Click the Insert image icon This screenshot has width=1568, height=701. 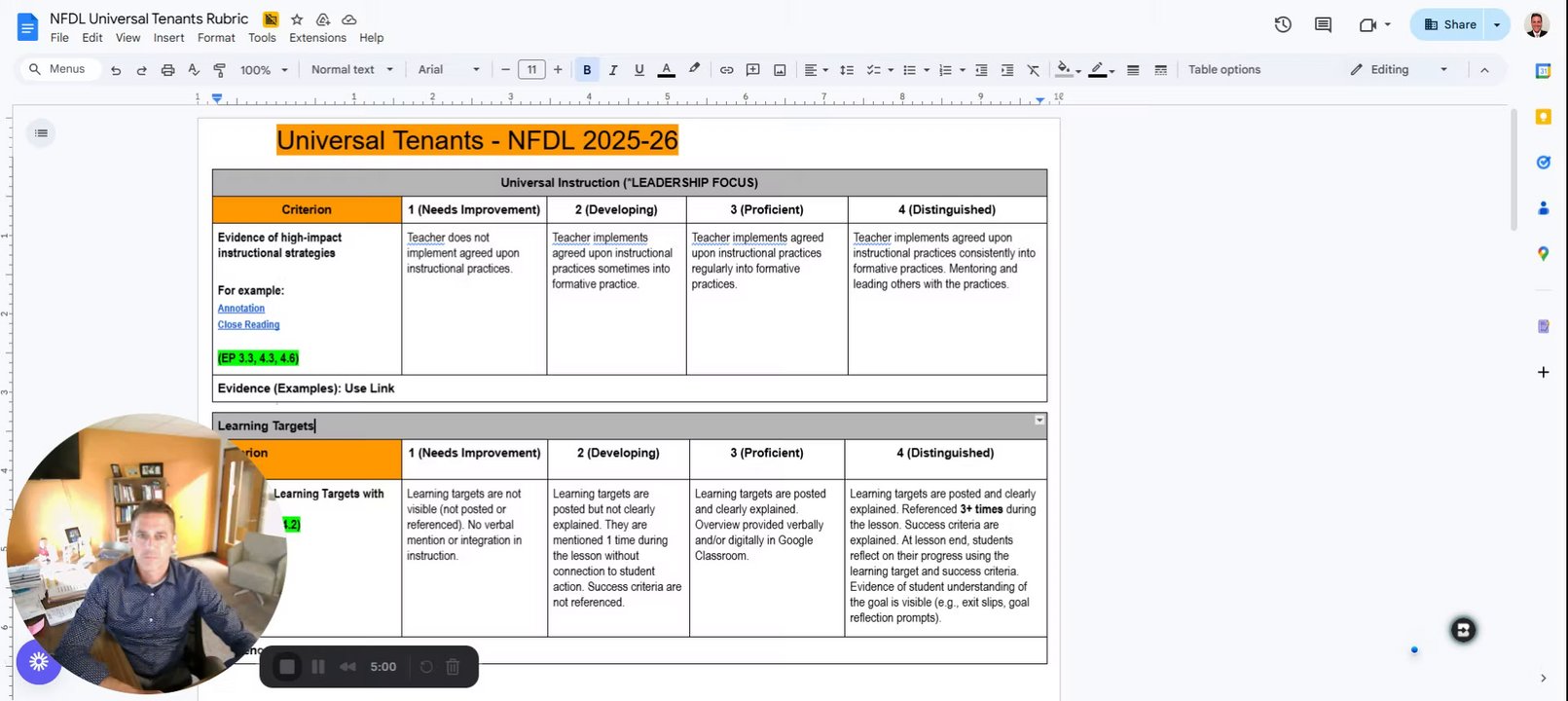780,70
